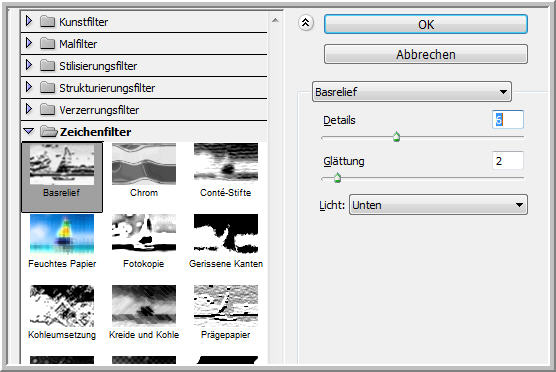Click the Malfilter category label

click(x=78, y=44)
